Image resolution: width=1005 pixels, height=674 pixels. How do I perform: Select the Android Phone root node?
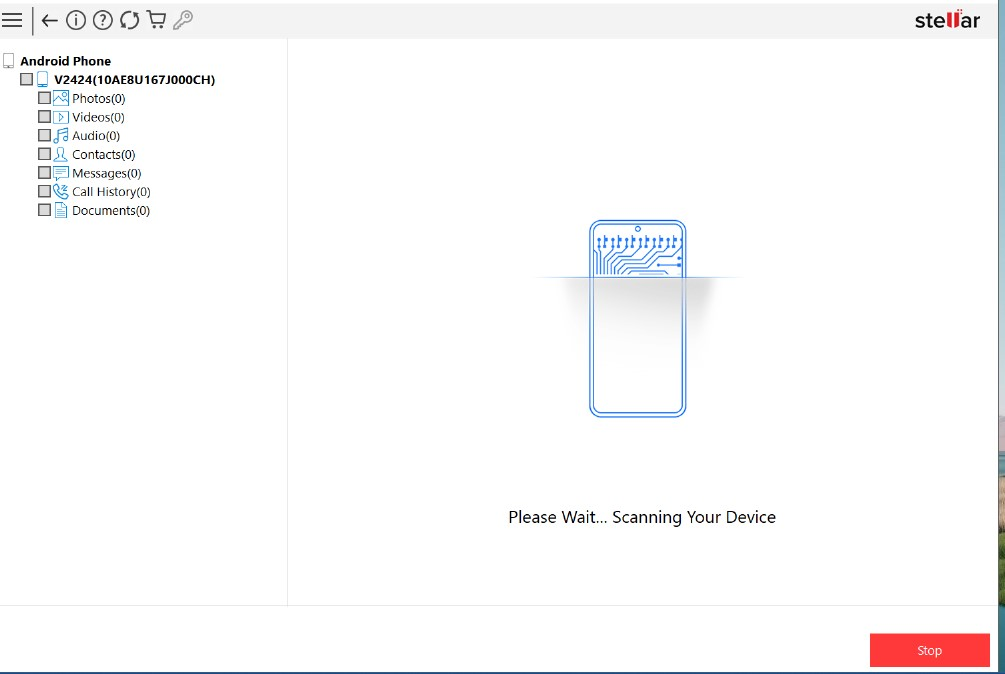point(65,61)
